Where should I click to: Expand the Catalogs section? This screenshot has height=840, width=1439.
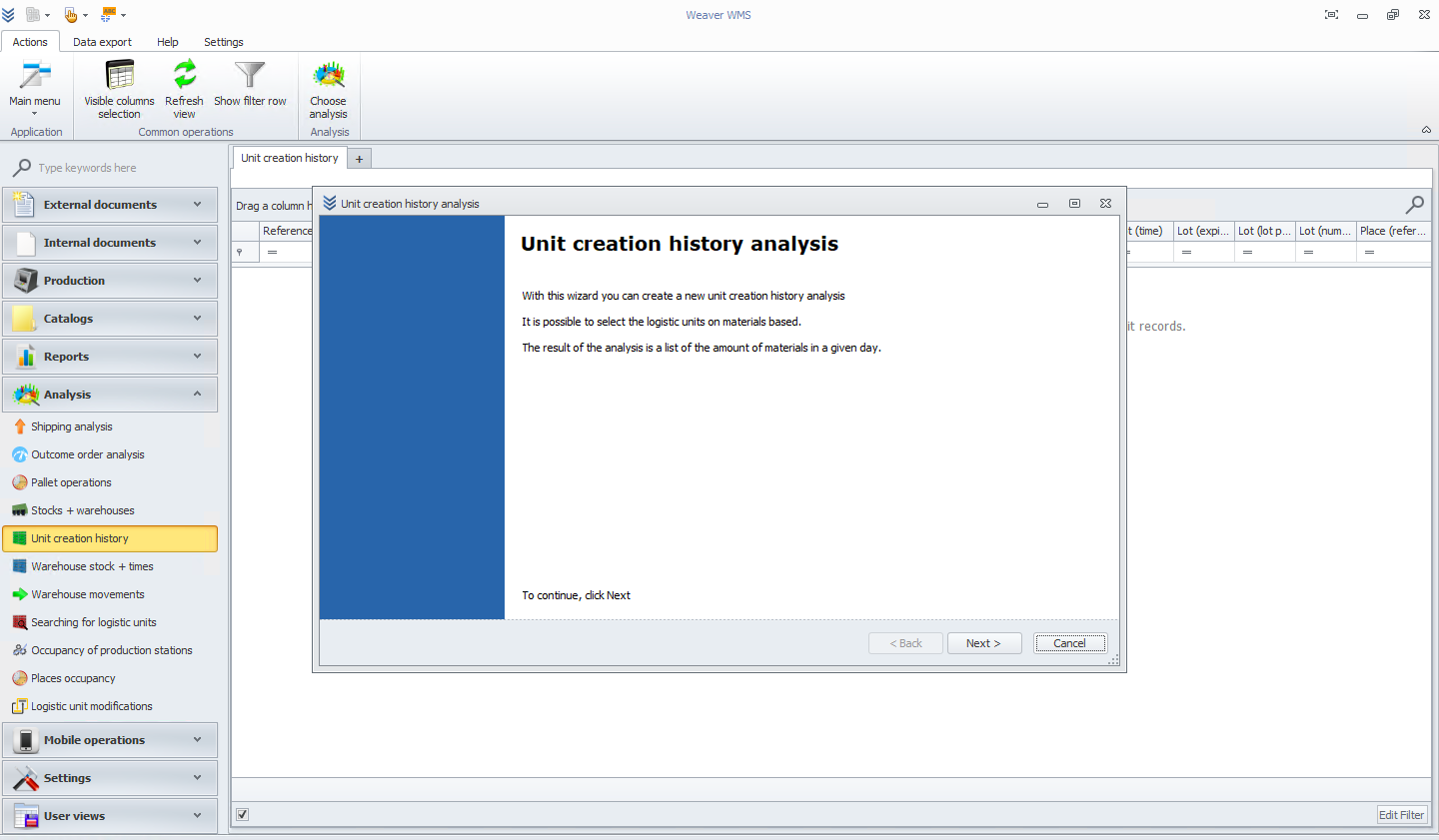click(x=110, y=319)
